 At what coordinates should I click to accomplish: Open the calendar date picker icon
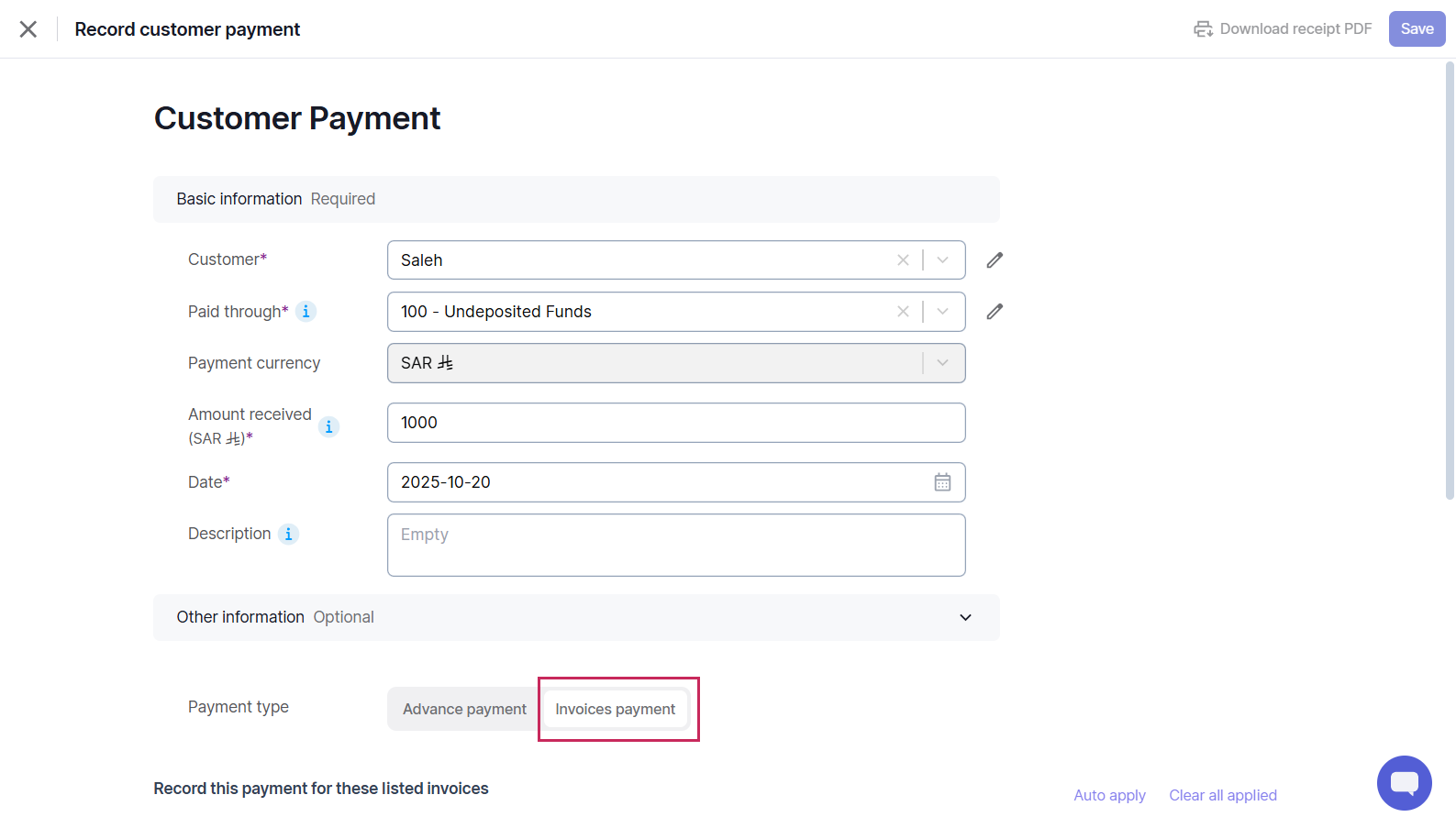[x=942, y=482]
